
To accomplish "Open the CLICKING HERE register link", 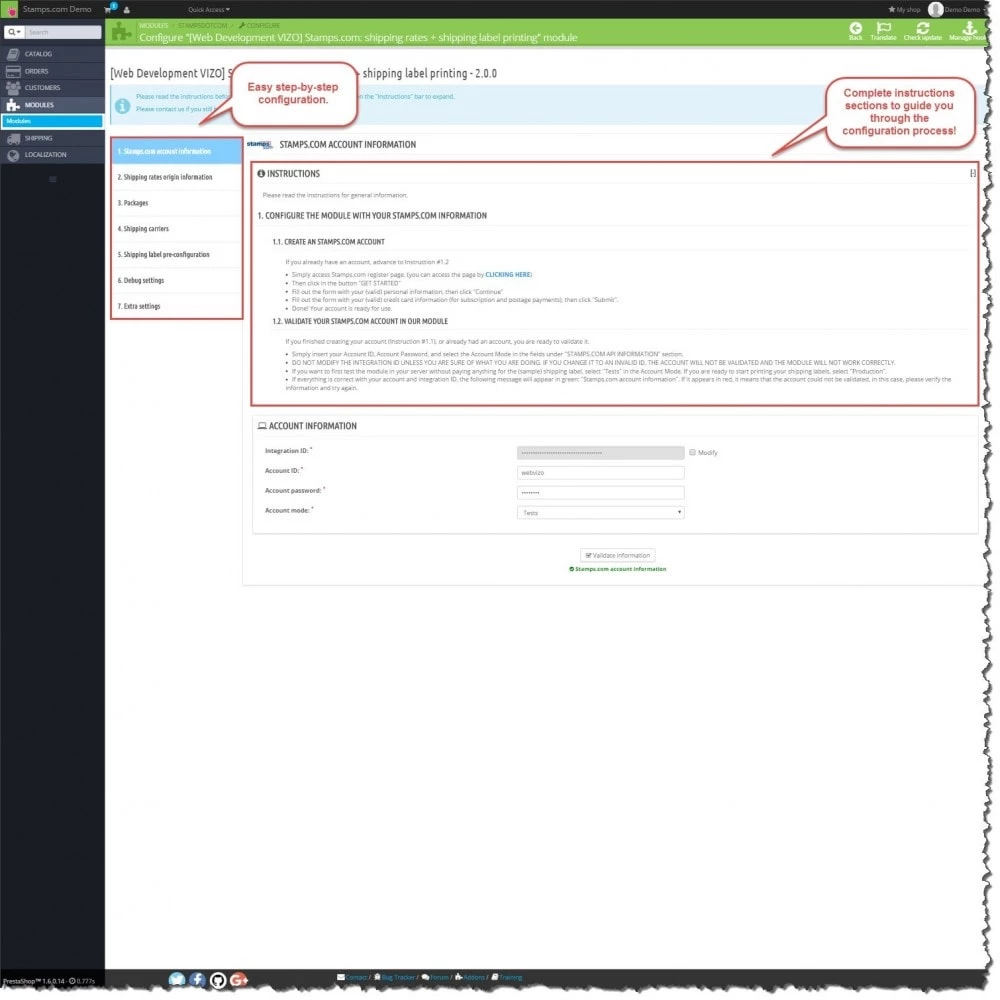I will [508, 275].
